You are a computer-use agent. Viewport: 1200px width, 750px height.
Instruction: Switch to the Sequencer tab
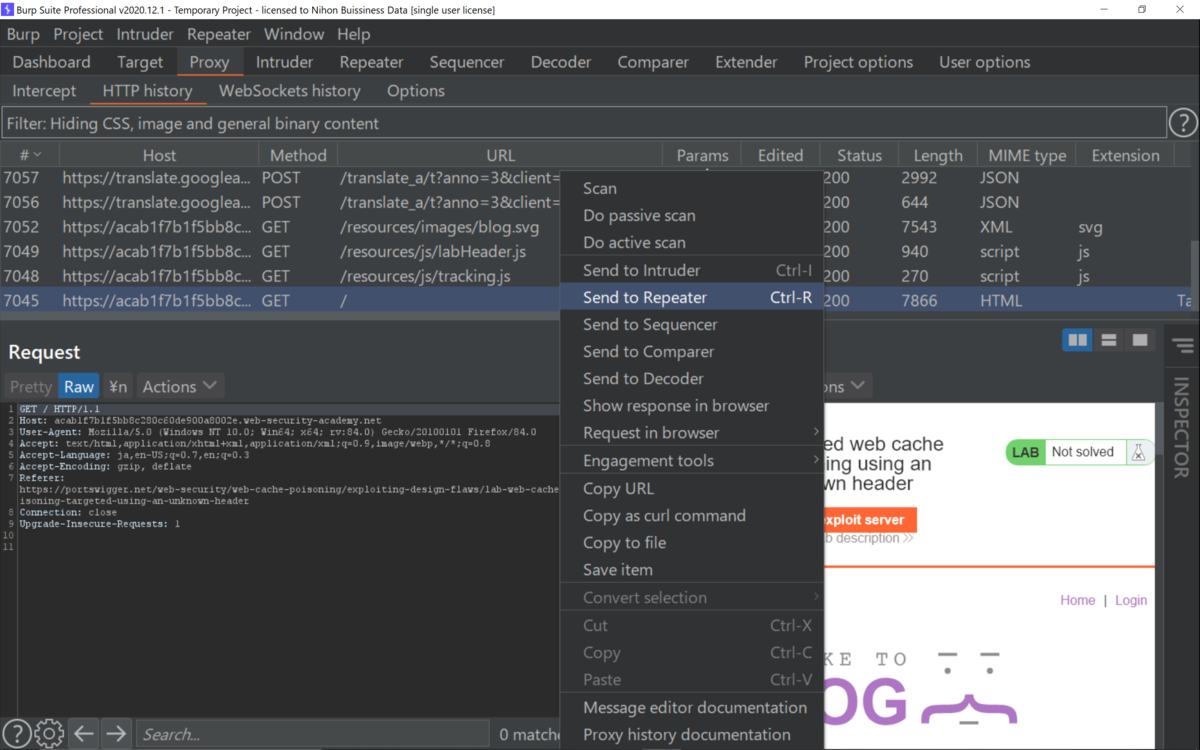point(467,62)
